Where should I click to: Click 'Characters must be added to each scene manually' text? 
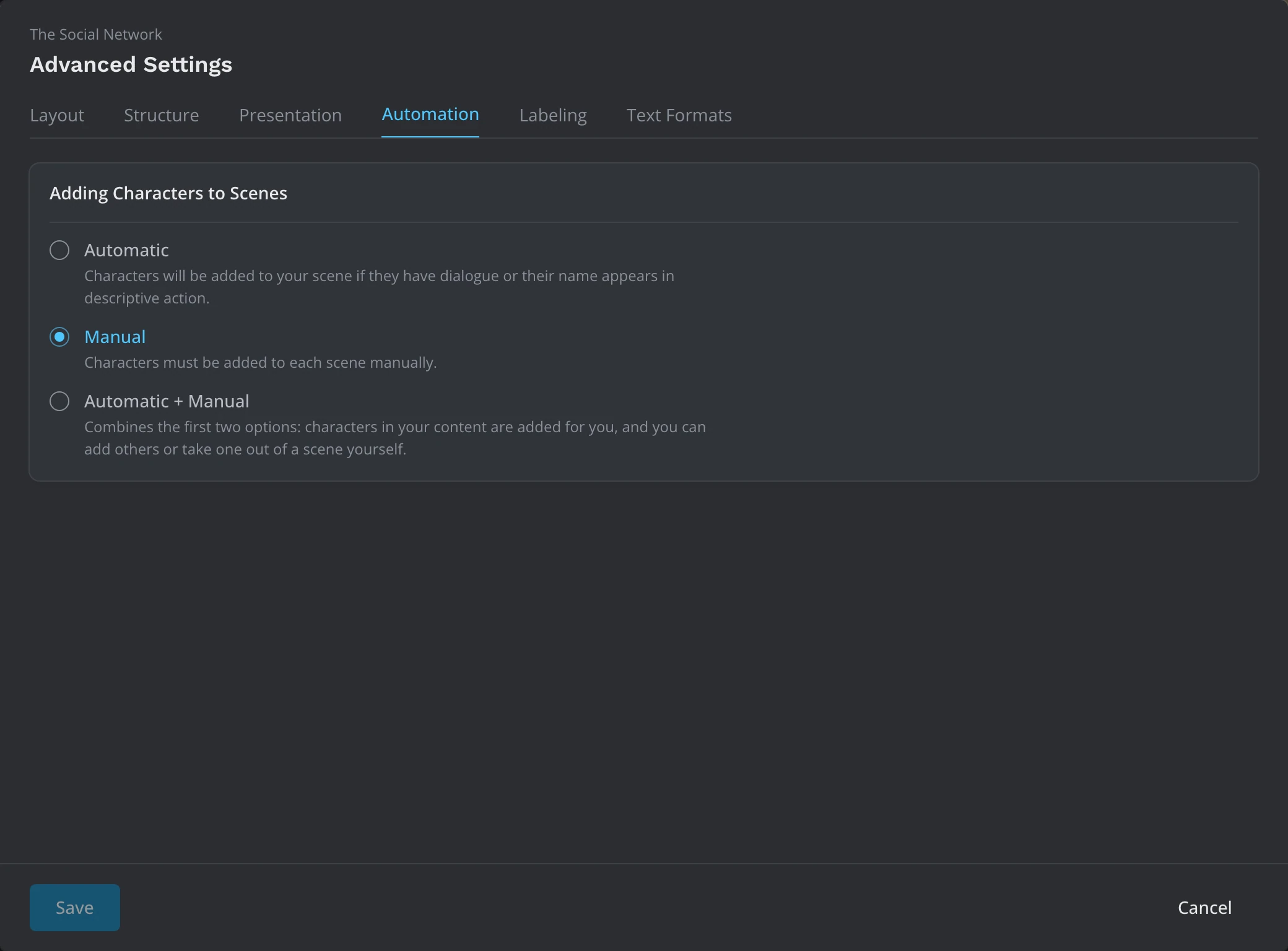261,363
